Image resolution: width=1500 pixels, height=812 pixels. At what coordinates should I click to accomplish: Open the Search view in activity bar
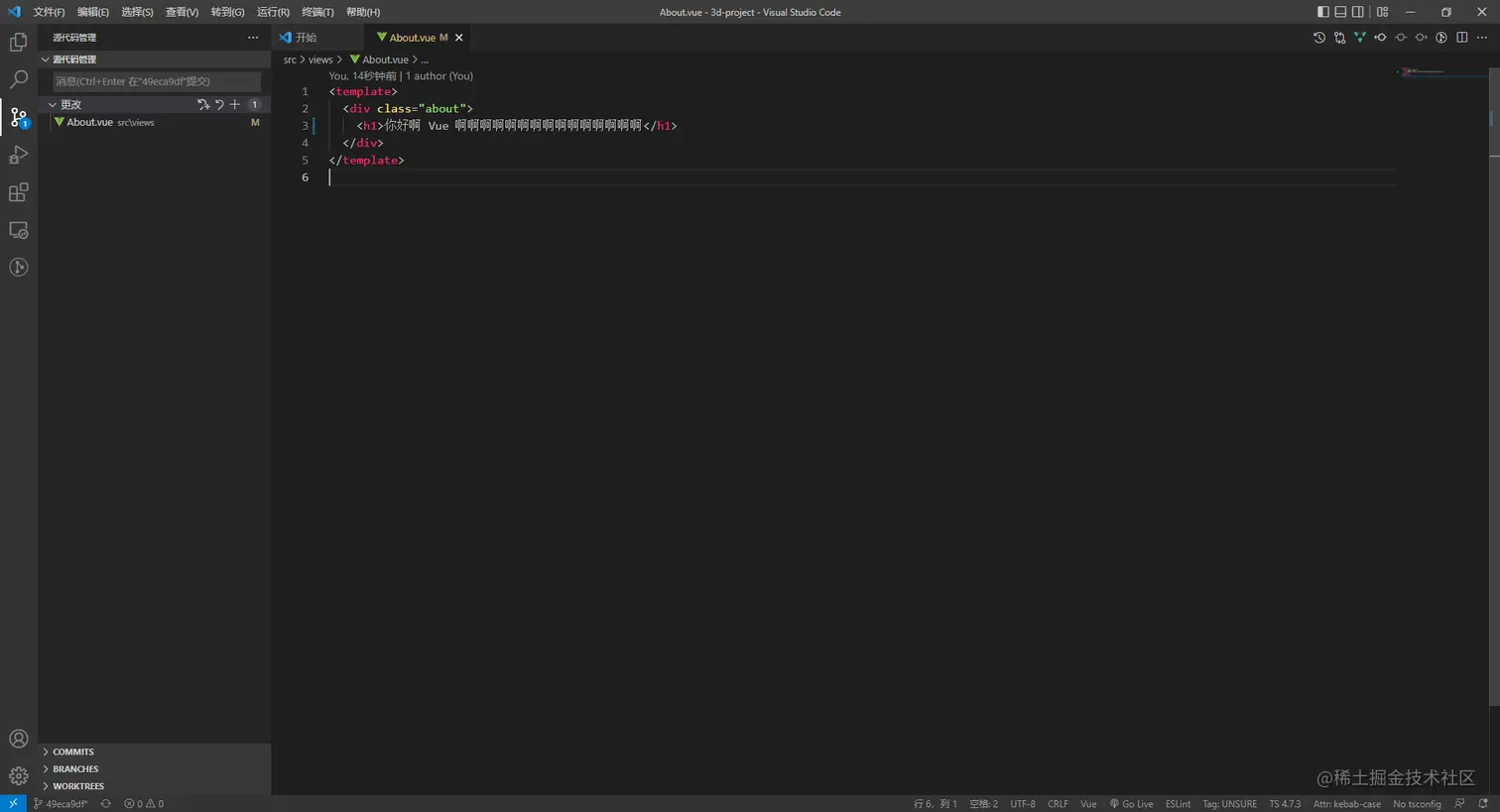coord(18,79)
